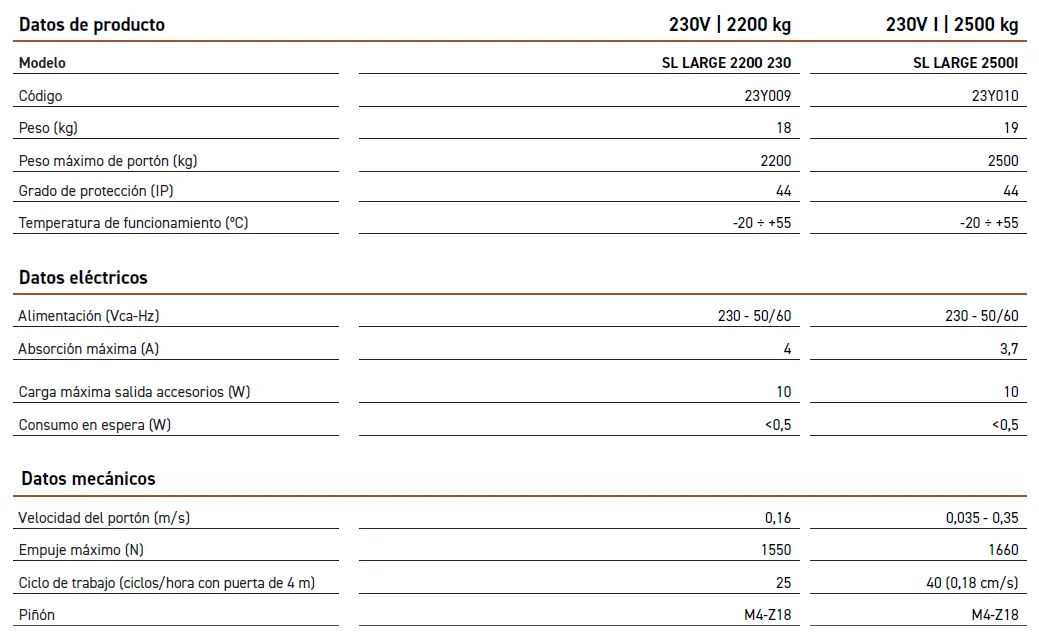Click the 'Datos mecánicos' section heading
Viewport: 1039px width, 637px height.
pos(88,479)
